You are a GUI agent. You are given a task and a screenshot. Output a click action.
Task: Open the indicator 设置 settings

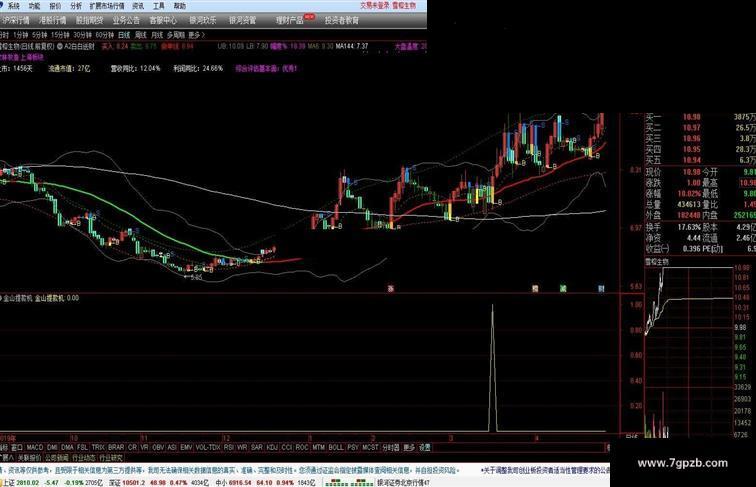(x=424, y=447)
